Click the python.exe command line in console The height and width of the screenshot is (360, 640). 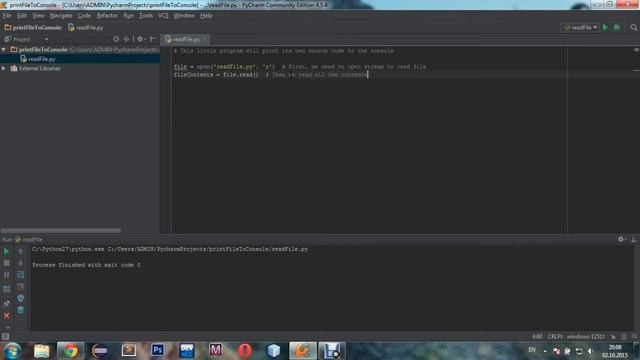pos(170,249)
